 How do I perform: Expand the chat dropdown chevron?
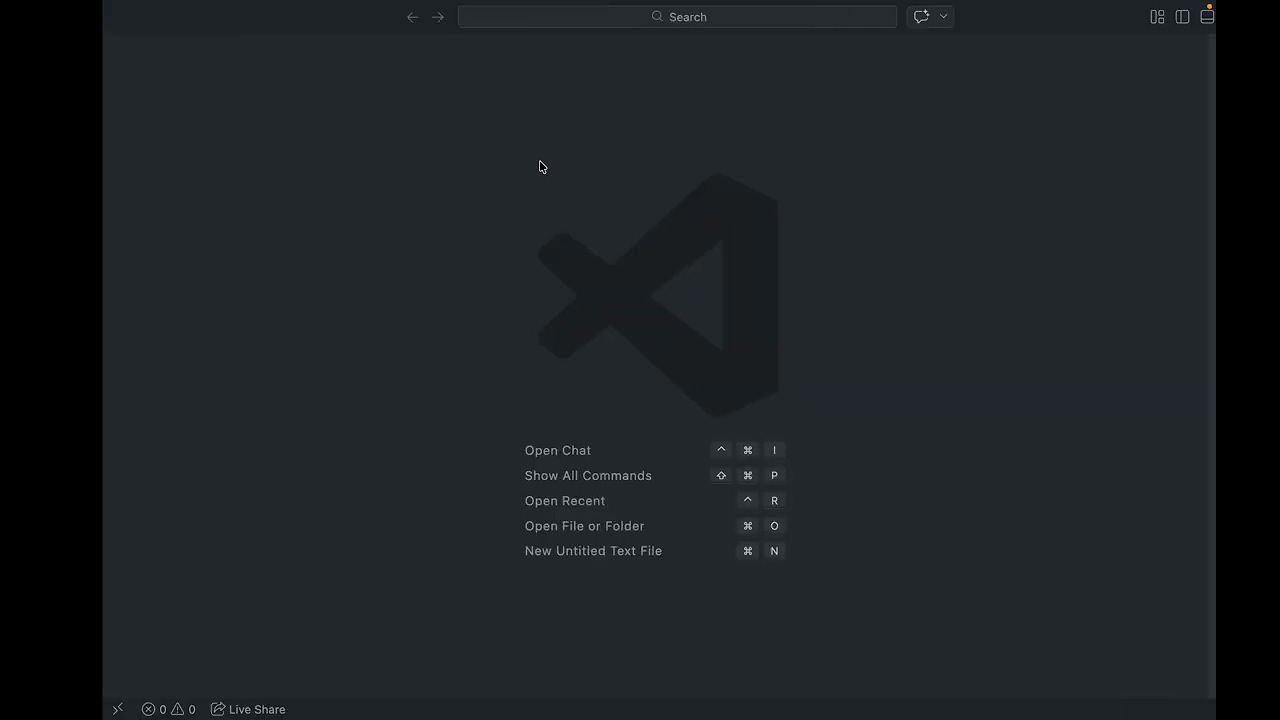tap(943, 17)
